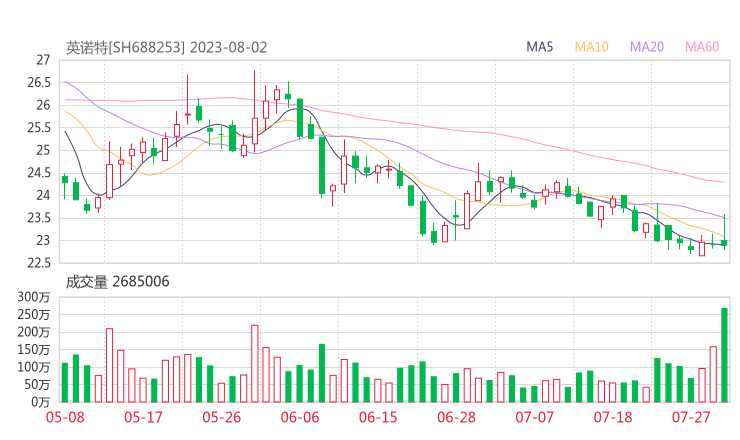Click the 07-27 date label
Screen dimensions: 740x440
pos(691,417)
